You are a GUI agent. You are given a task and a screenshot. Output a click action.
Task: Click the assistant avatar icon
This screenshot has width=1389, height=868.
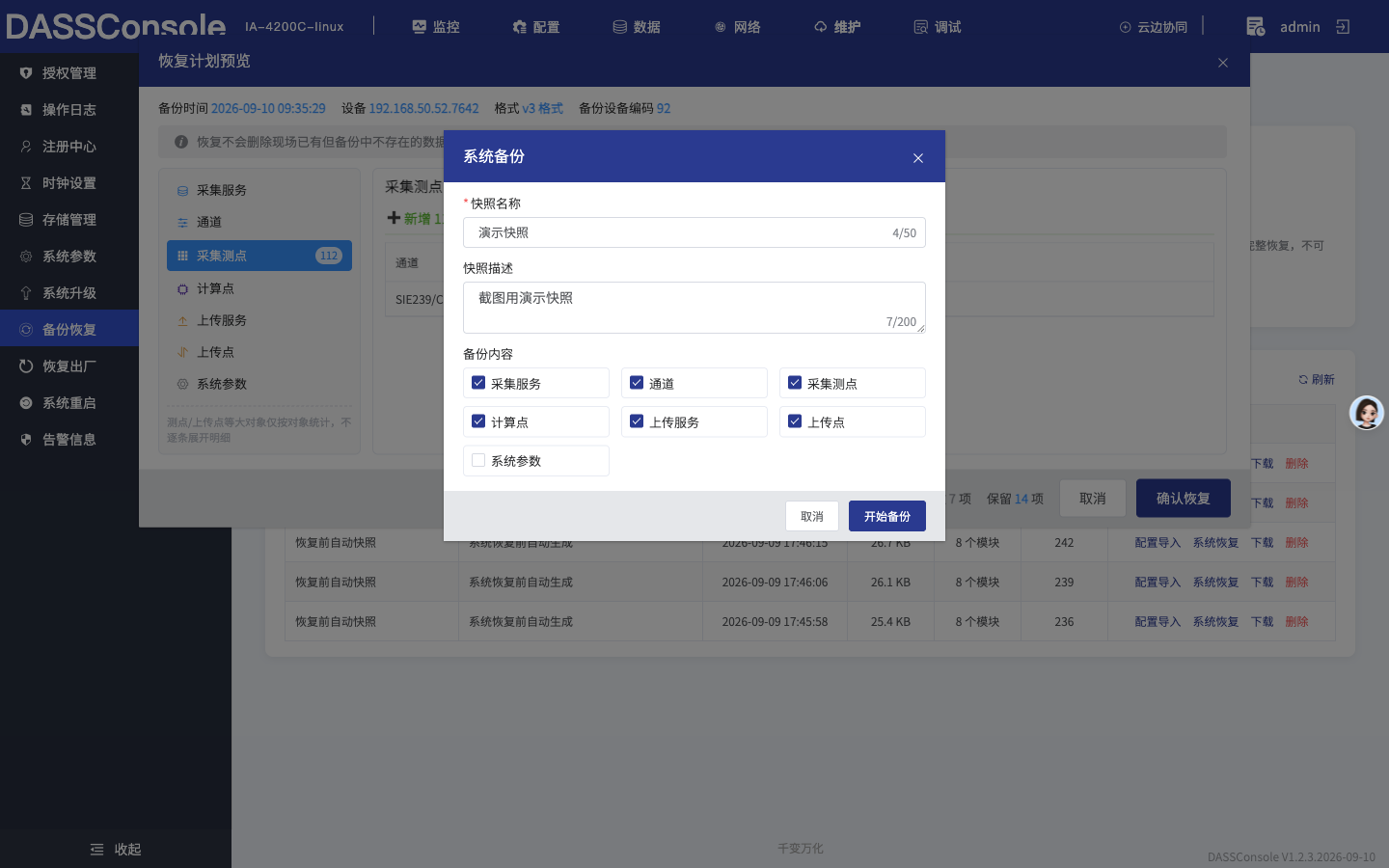pos(1367,413)
